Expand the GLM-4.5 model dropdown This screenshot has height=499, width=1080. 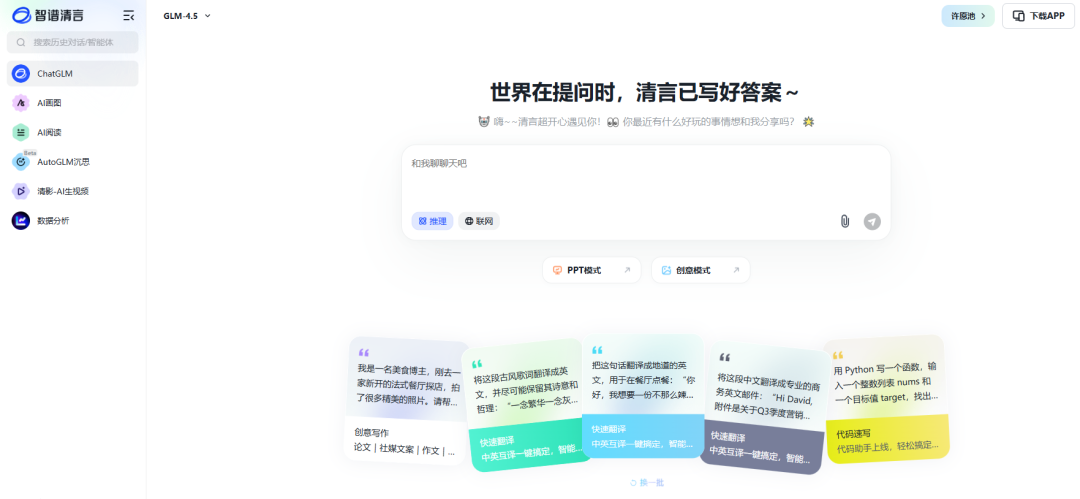coord(187,16)
